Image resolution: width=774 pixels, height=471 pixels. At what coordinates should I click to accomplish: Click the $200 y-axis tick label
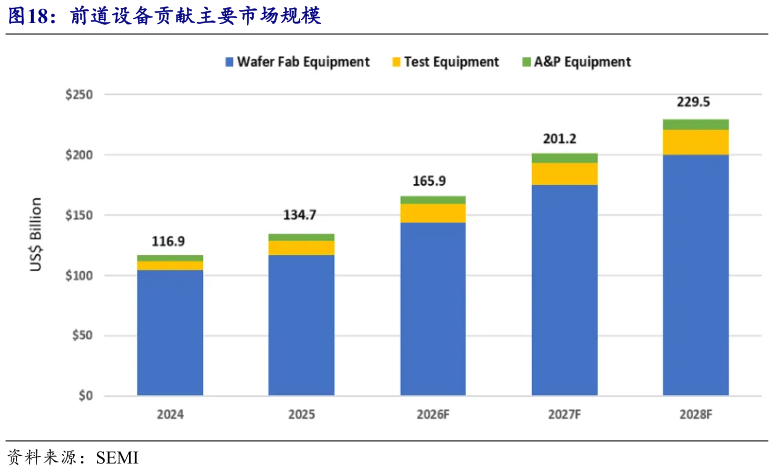[79, 155]
